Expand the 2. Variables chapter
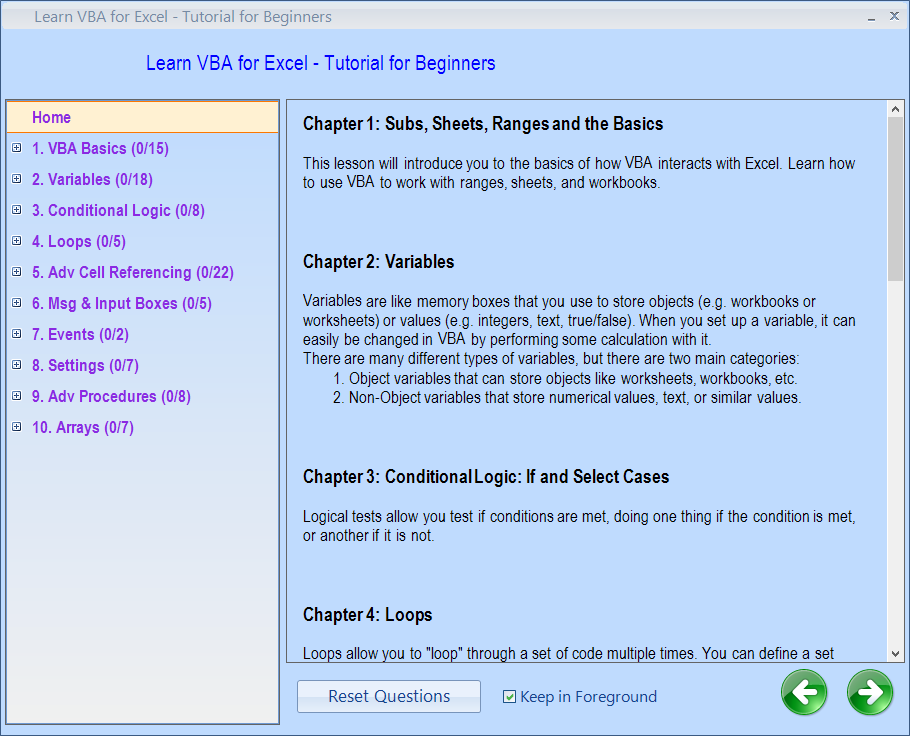Screen dimensions: 910x736 coord(17,179)
